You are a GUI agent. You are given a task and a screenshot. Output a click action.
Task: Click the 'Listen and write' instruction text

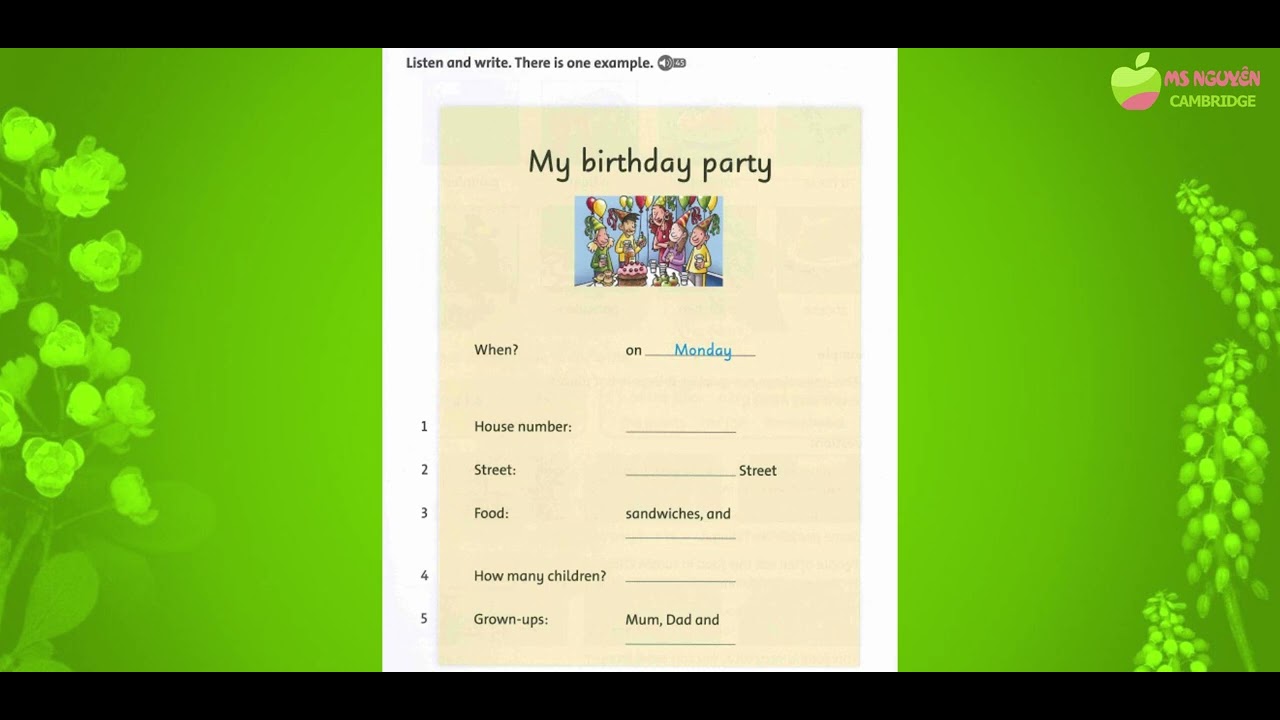(x=529, y=63)
